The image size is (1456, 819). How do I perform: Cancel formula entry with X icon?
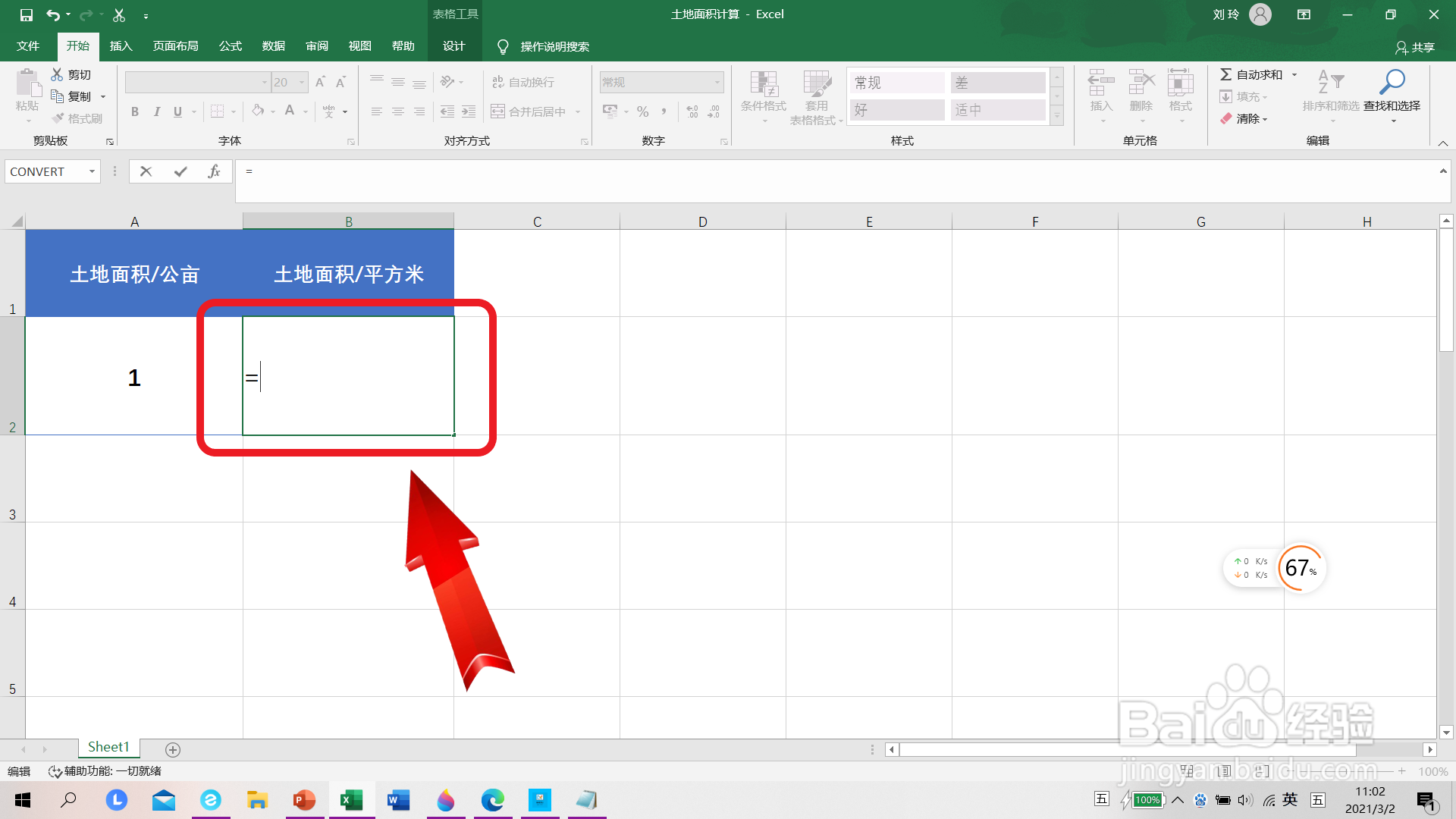[x=146, y=172]
